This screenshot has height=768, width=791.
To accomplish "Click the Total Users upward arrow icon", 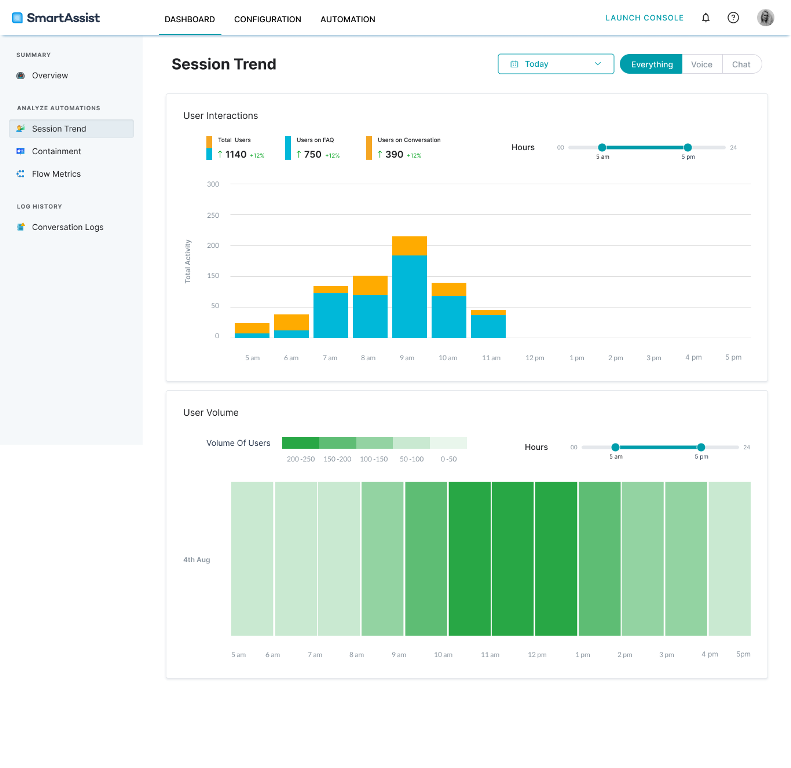I will pyautogui.click(x=220, y=154).
